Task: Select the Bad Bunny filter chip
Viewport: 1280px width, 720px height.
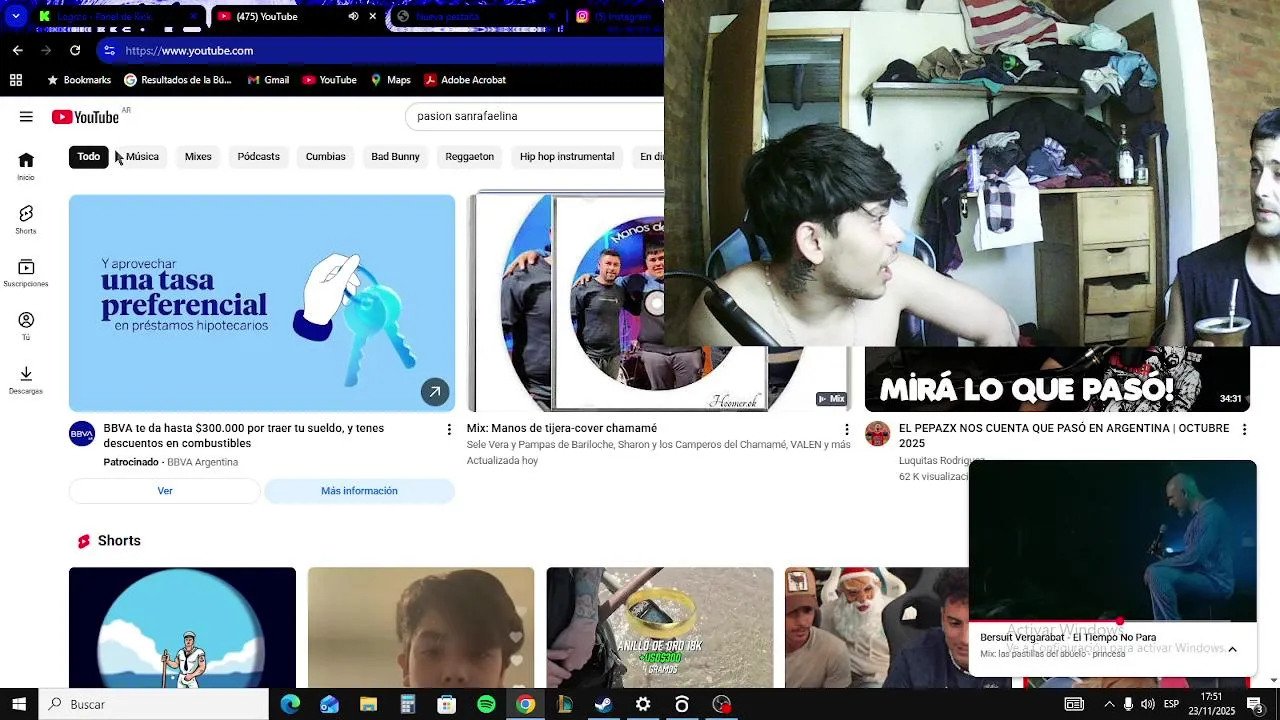Action: 395,157
